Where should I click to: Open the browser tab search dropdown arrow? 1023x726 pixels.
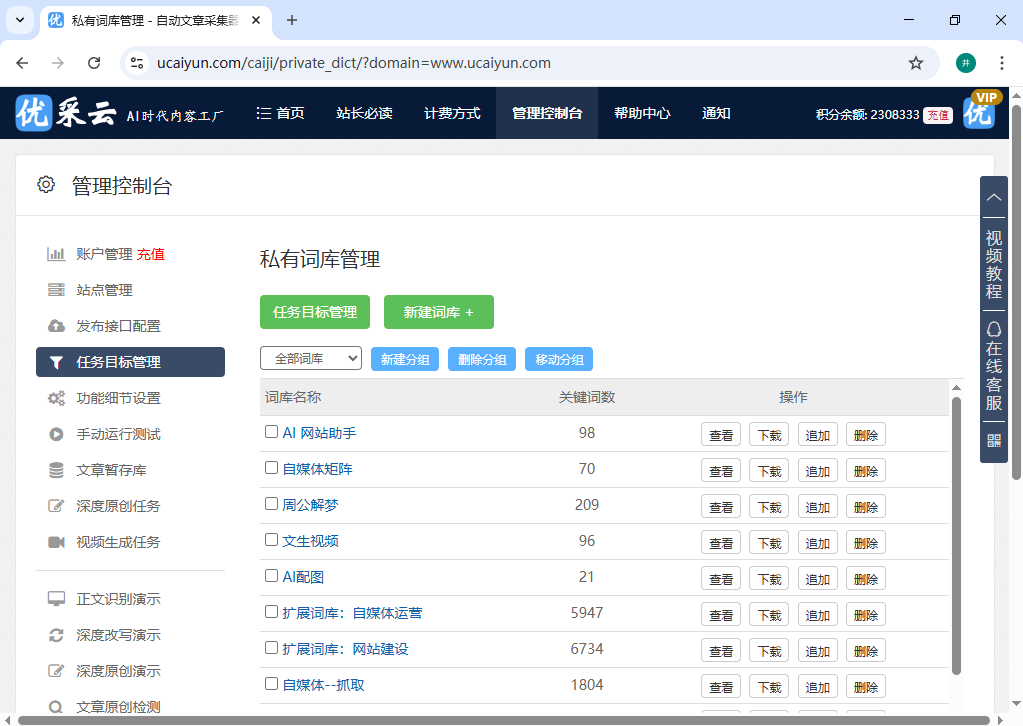coord(20,20)
